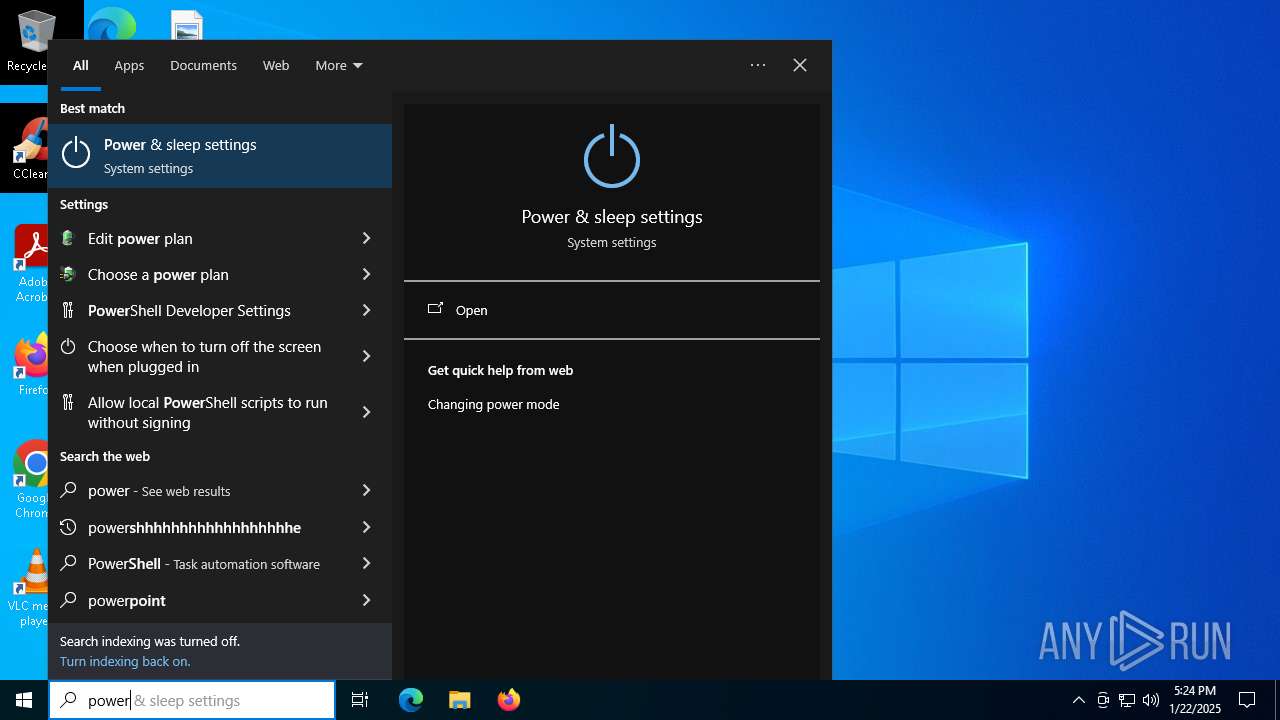Expand the Edit power plan result arrow
Screen dimensions: 1280x720
tap(366, 238)
